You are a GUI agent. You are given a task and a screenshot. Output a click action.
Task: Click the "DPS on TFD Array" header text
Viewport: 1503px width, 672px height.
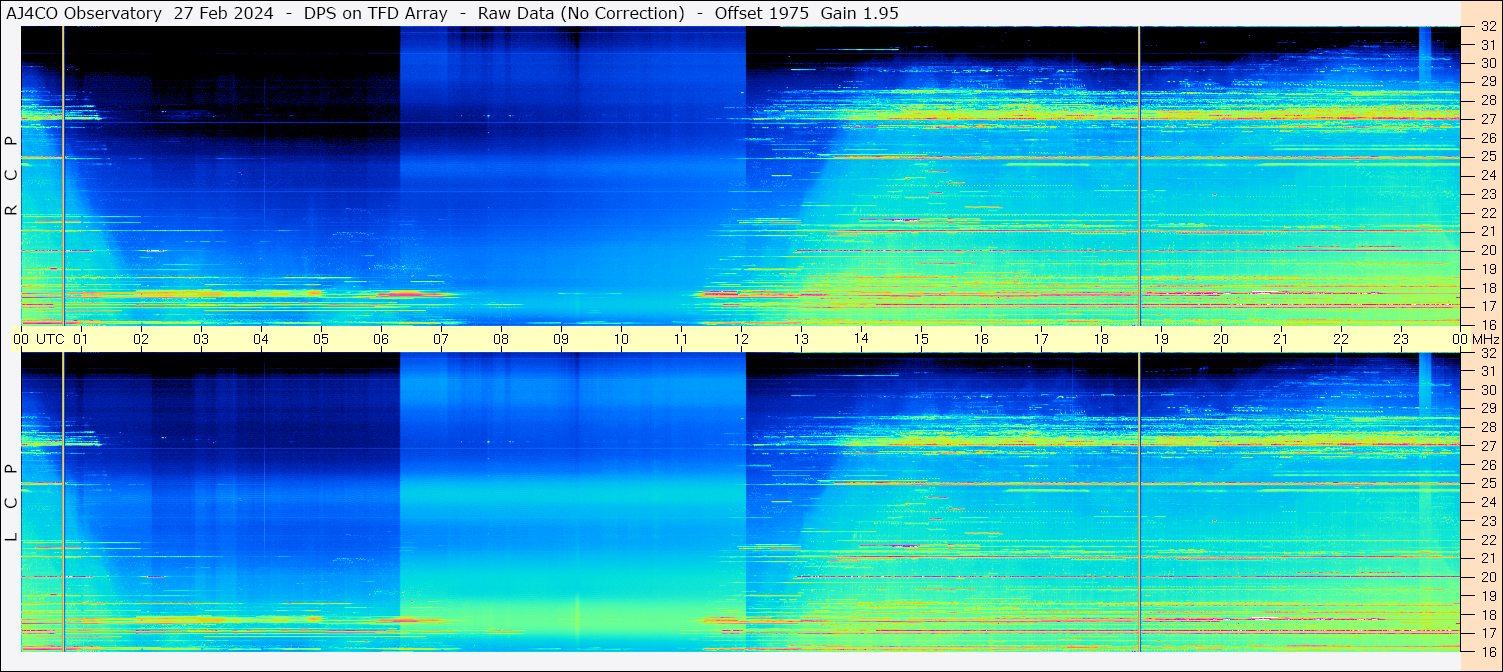click(x=376, y=13)
